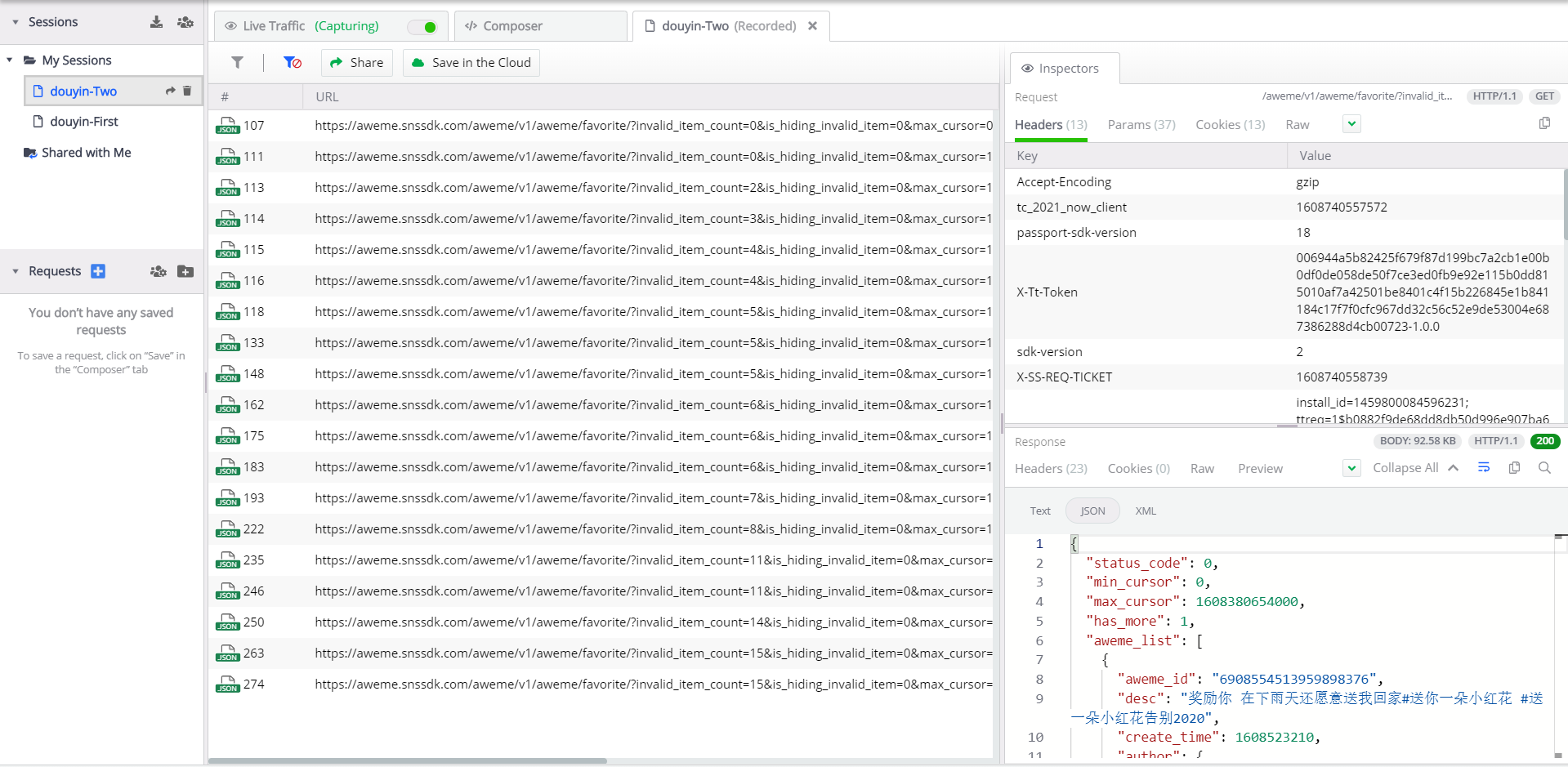Viewport: 1568px width, 767px height.
Task: Open the traffic filter funnel icon
Action: (237, 62)
